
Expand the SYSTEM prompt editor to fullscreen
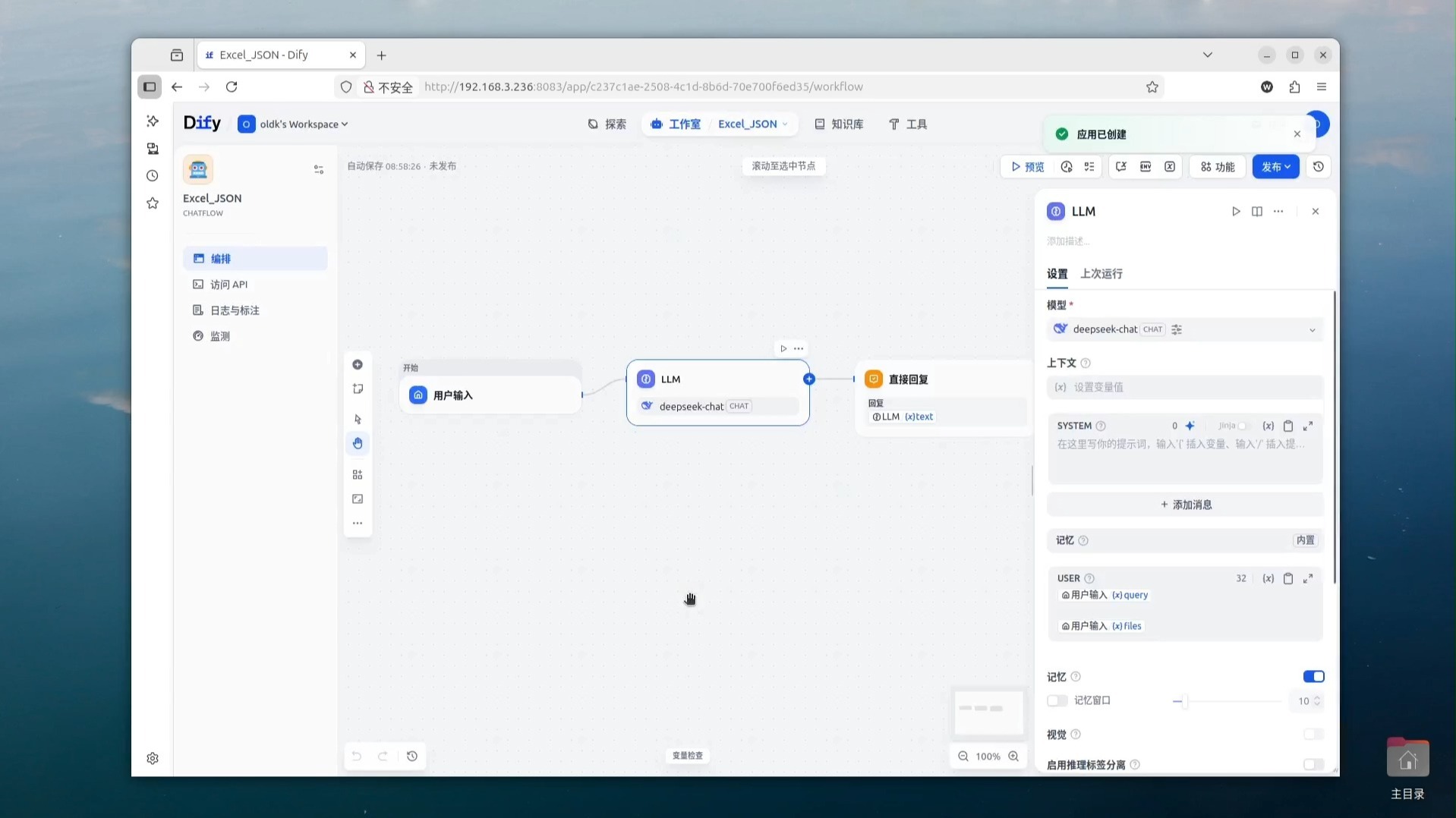point(1308,426)
